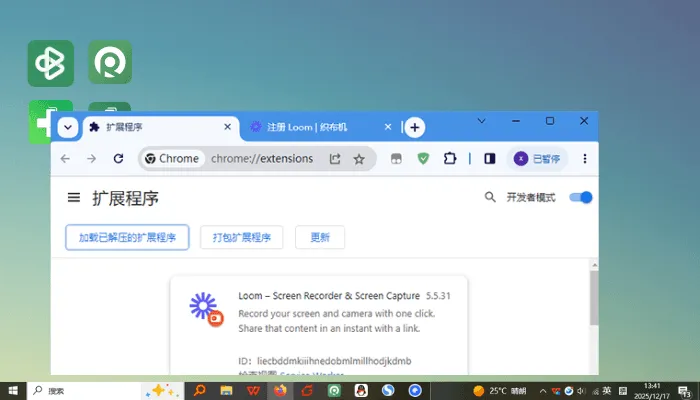Click the Chrome site info chip
This screenshot has height=400, width=700.
(x=172, y=158)
